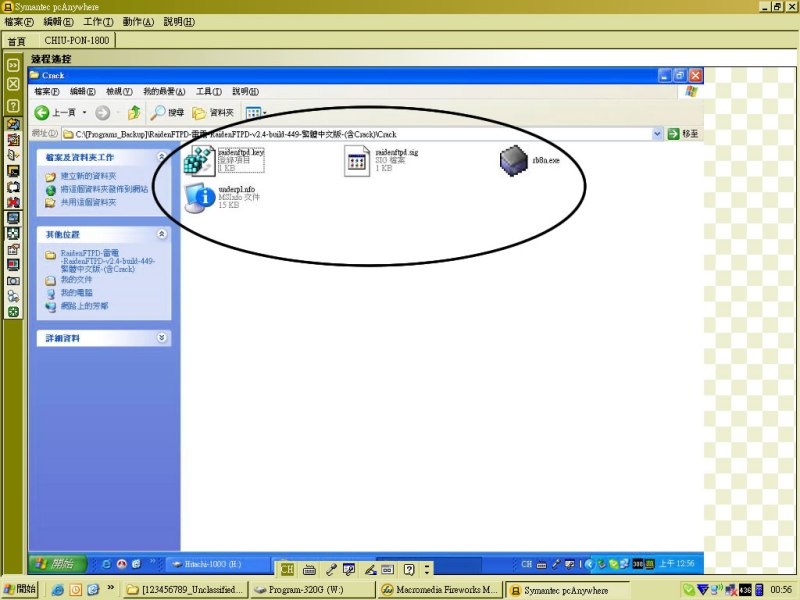Open the 123456789_Unclassified taskbar folder
Image resolution: width=800 pixels, height=600 pixels.
coord(187,590)
